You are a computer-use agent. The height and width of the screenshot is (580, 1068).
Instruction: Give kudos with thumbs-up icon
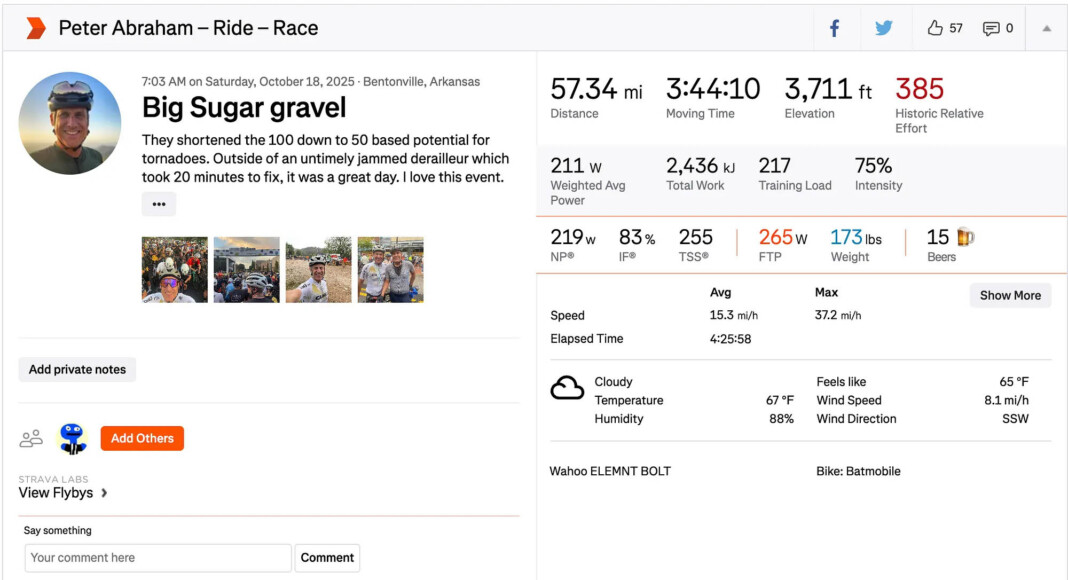click(936, 28)
